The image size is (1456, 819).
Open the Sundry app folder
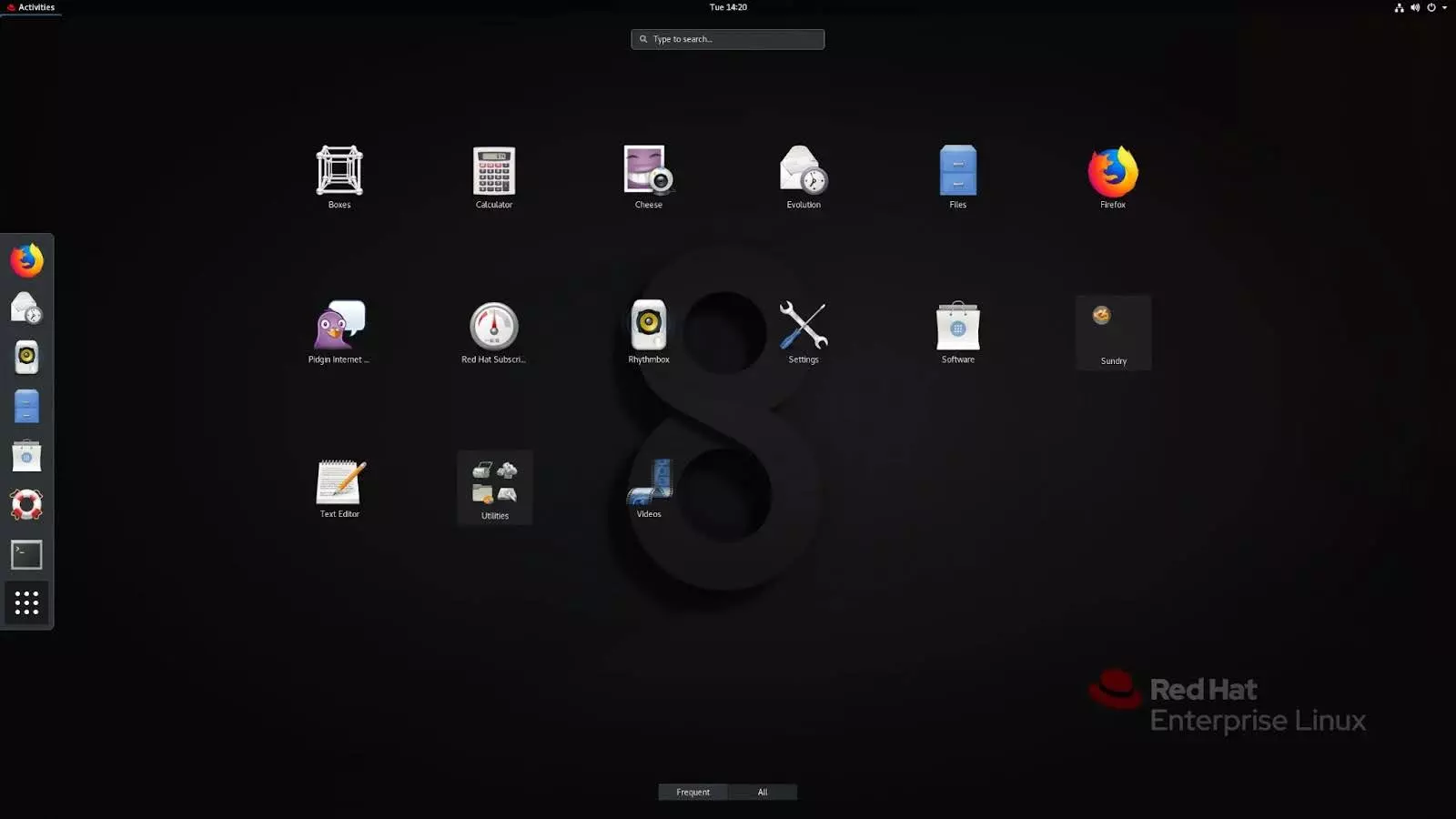[x=1114, y=332]
